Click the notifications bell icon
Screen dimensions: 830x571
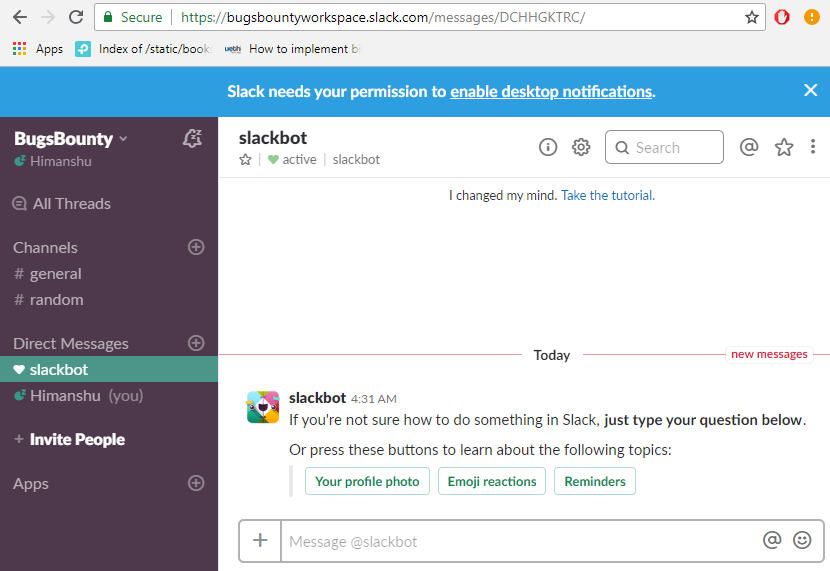pos(193,139)
